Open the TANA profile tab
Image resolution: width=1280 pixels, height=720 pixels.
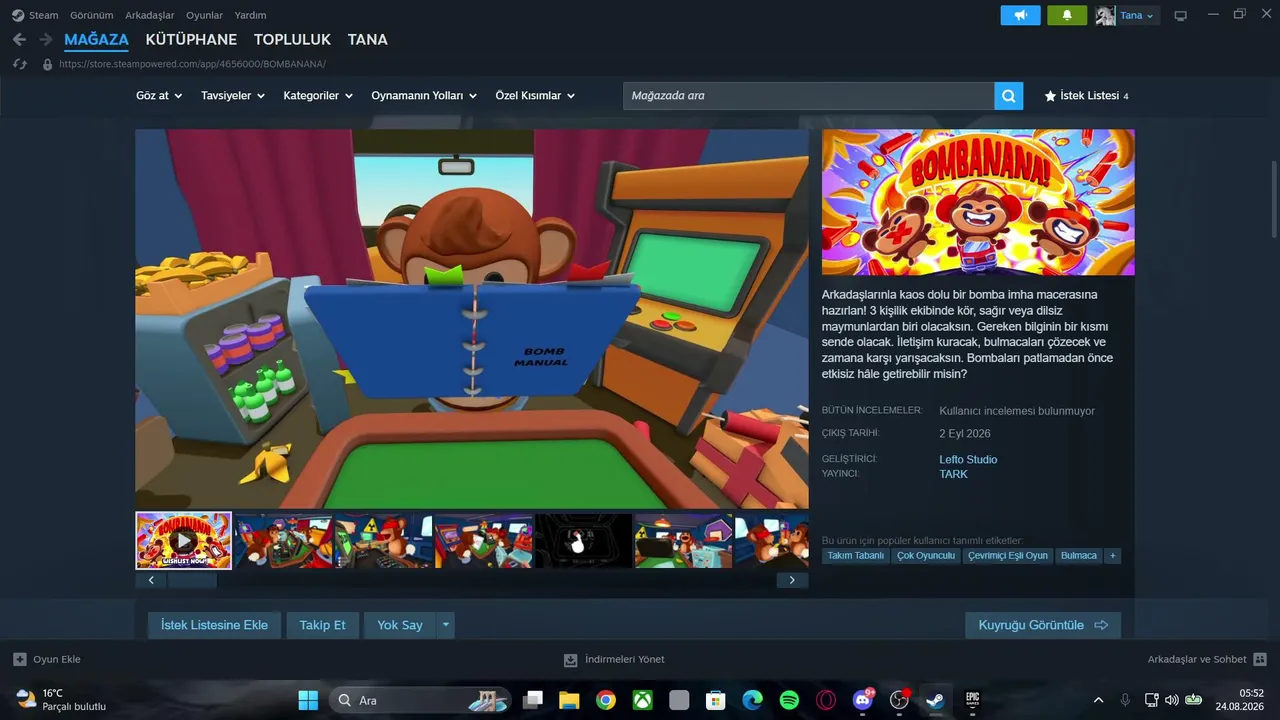tap(368, 40)
